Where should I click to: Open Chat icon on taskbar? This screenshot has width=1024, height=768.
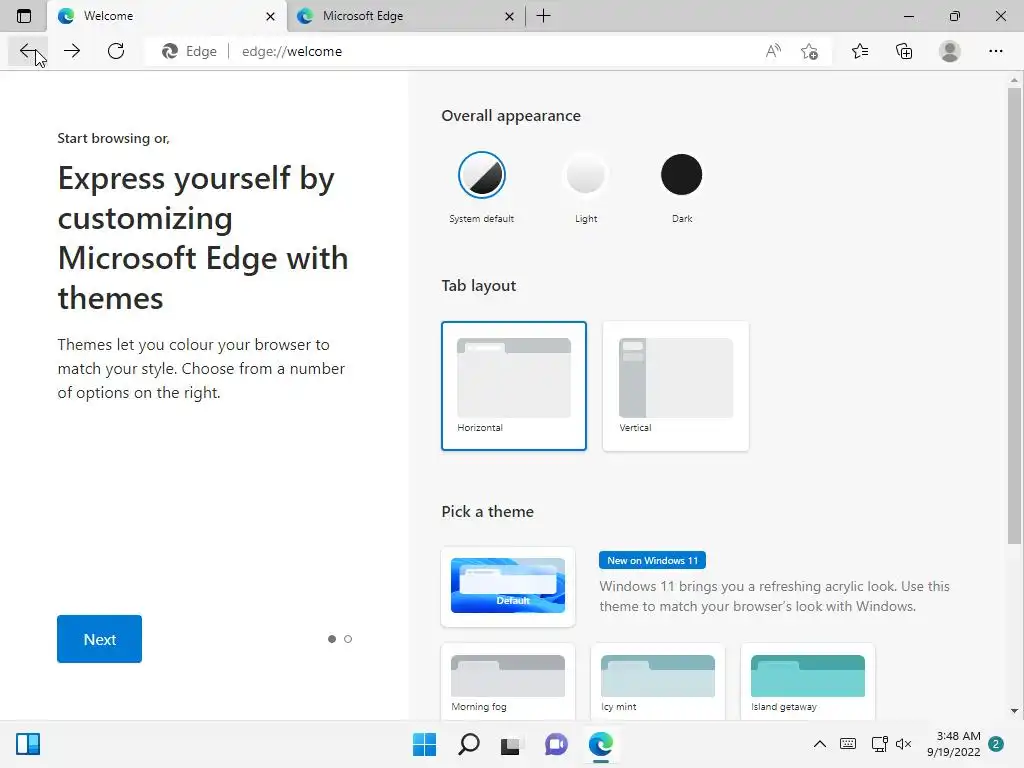556,744
